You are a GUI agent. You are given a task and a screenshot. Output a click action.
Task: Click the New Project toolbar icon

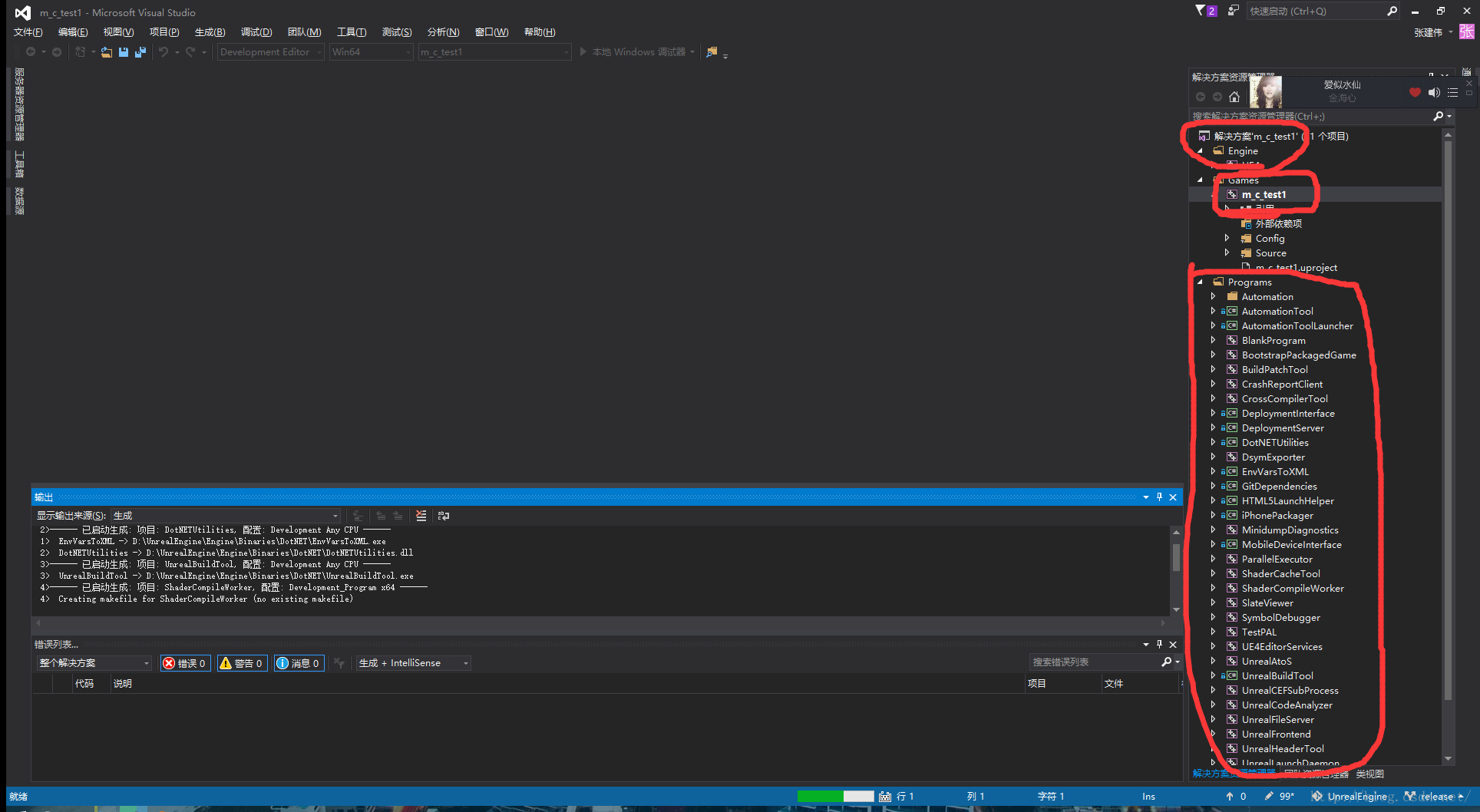(80, 52)
